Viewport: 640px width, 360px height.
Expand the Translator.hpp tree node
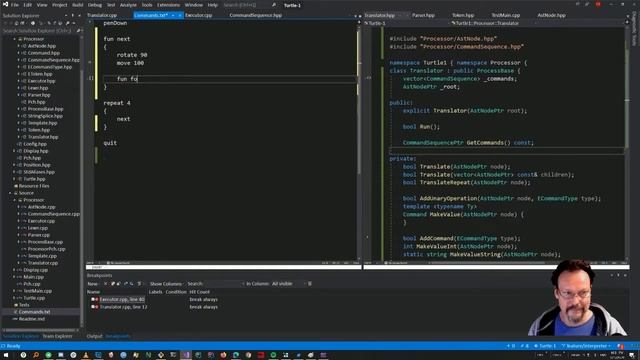(18, 137)
